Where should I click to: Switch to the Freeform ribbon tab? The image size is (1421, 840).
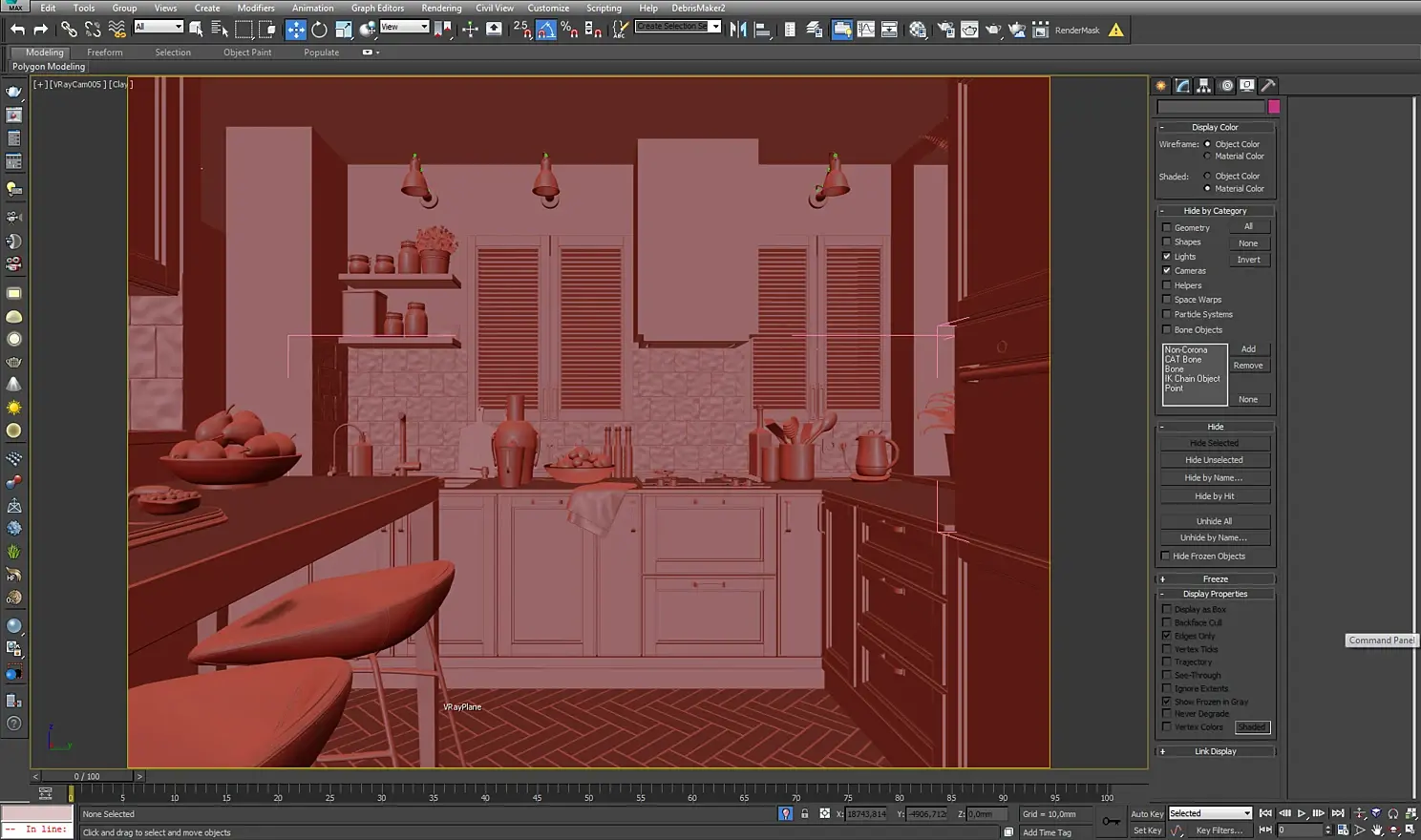104,52
